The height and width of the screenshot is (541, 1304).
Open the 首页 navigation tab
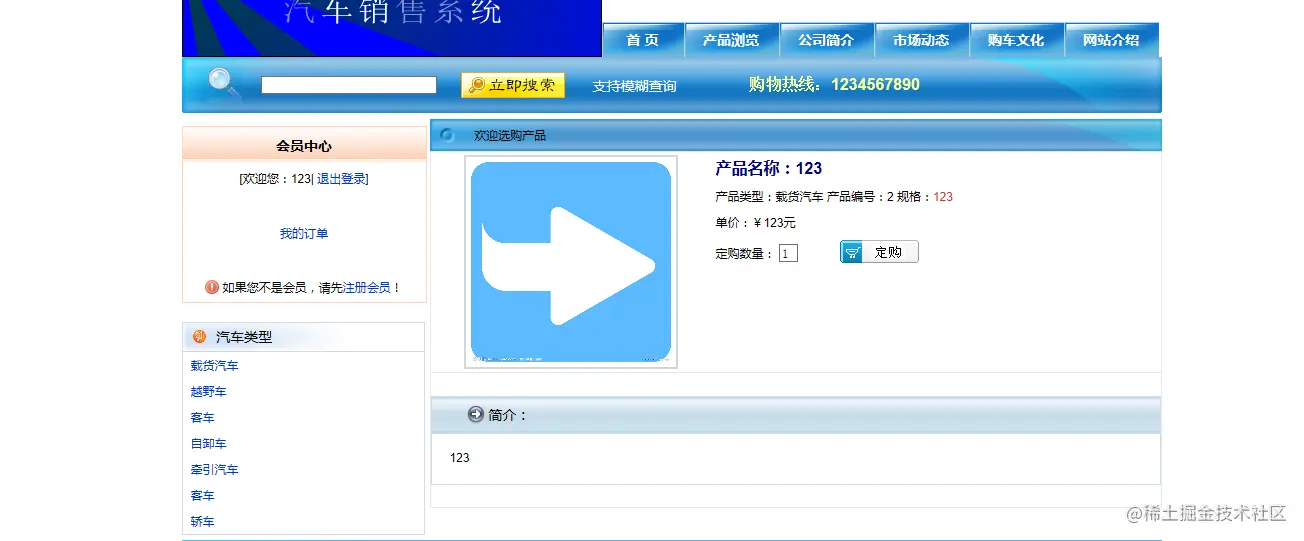pos(643,40)
